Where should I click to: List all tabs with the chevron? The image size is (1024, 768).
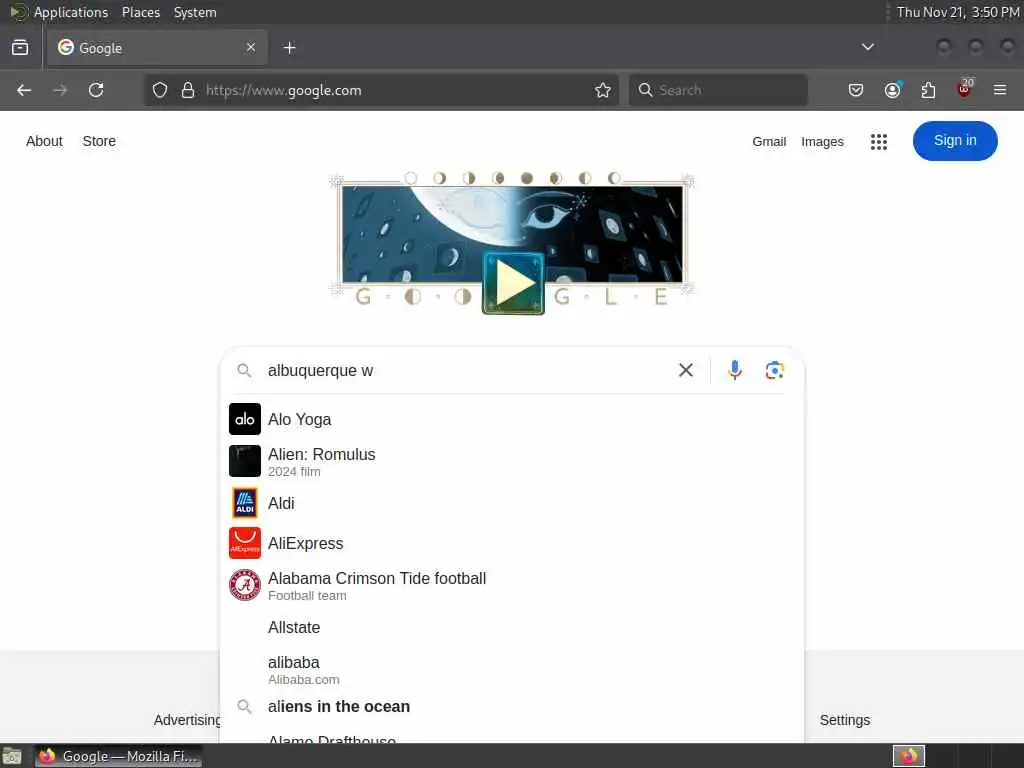(x=867, y=47)
